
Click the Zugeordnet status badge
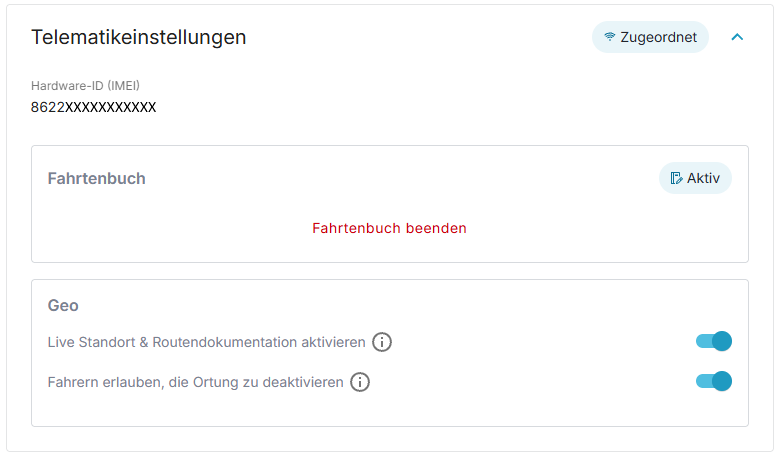650,37
